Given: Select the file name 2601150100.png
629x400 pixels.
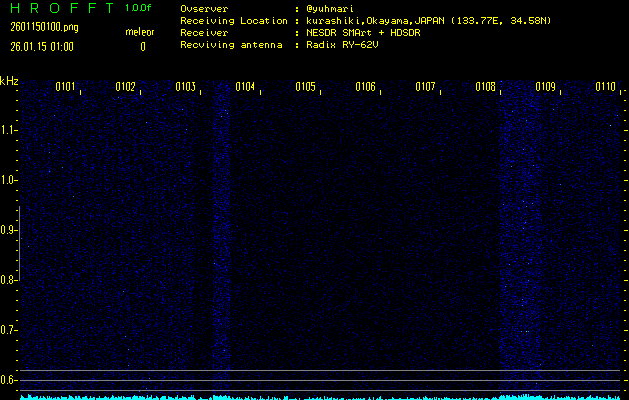Looking at the screenshot, I should tap(44, 27).
